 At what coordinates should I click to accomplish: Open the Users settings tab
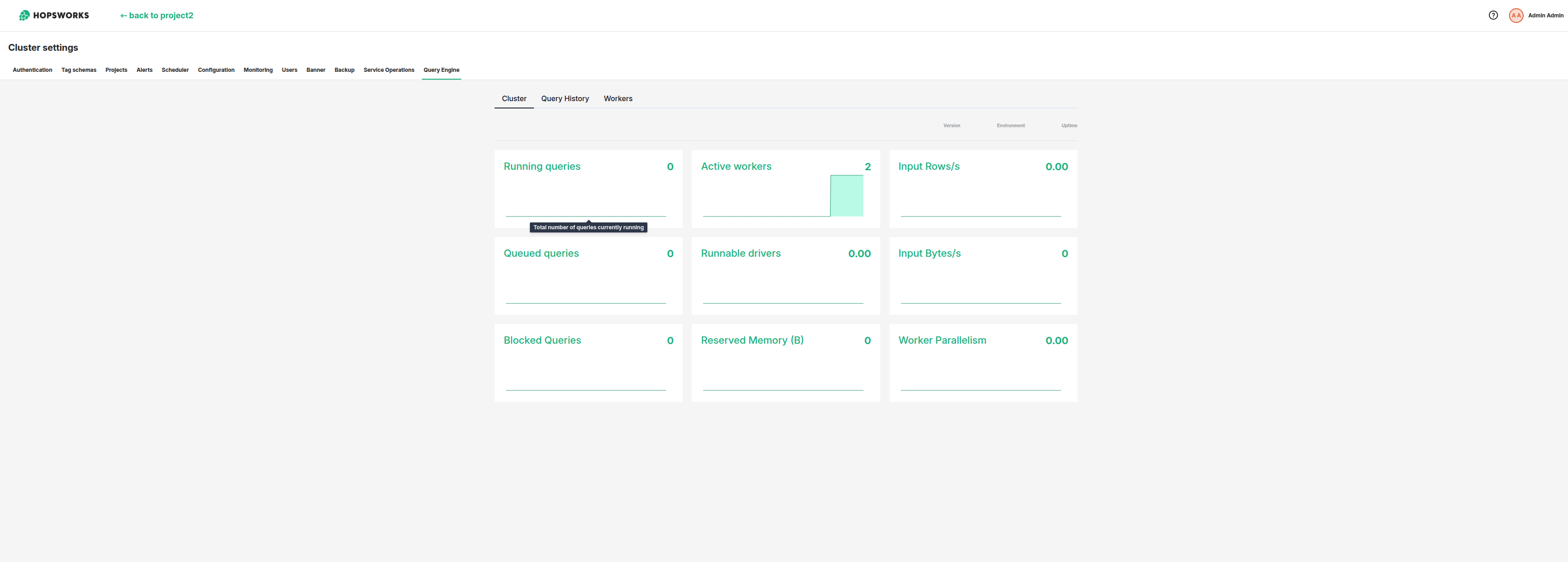click(x=289, y=70)
